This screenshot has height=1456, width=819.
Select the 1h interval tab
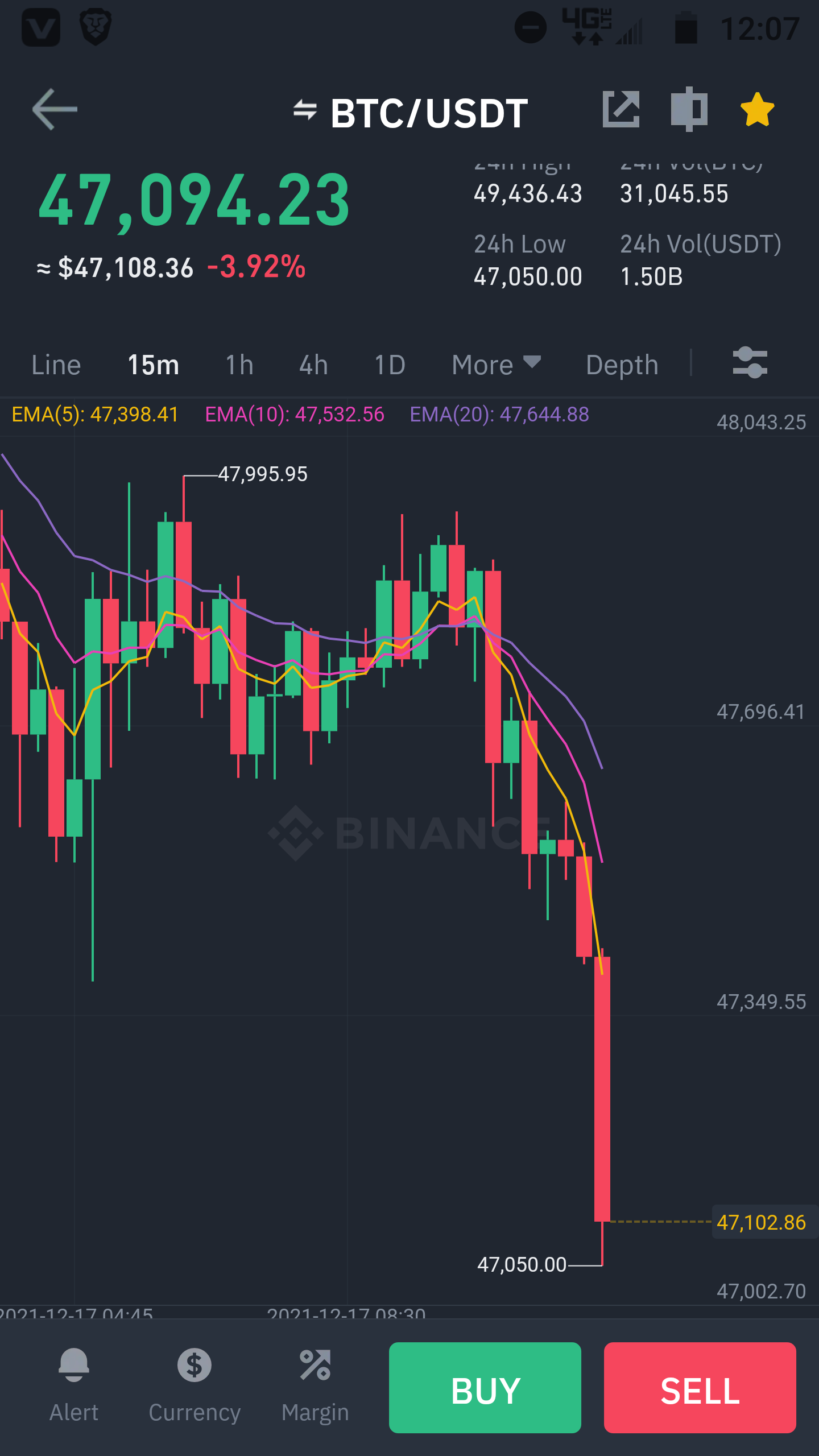point(239,365)
